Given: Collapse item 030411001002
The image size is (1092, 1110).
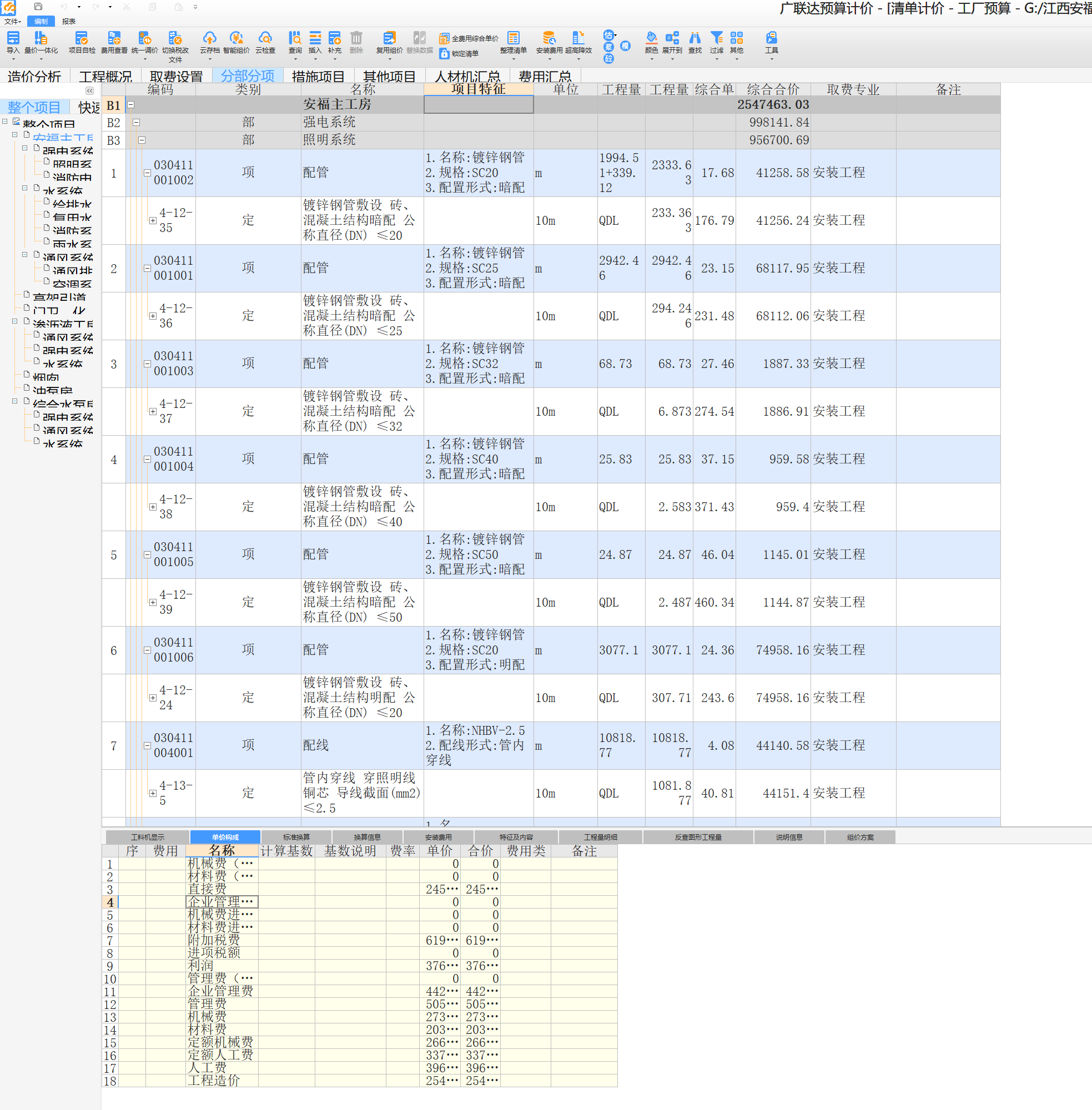Looking at the screenshot, I should (148, 173).
